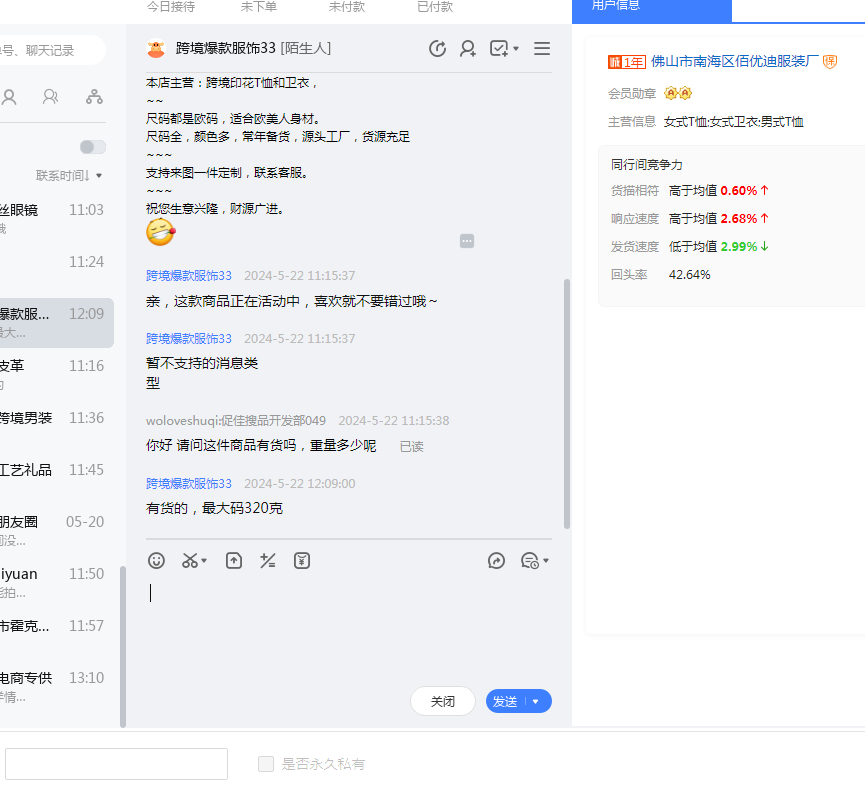Open the emoji picker in chat toolbar

156,561
